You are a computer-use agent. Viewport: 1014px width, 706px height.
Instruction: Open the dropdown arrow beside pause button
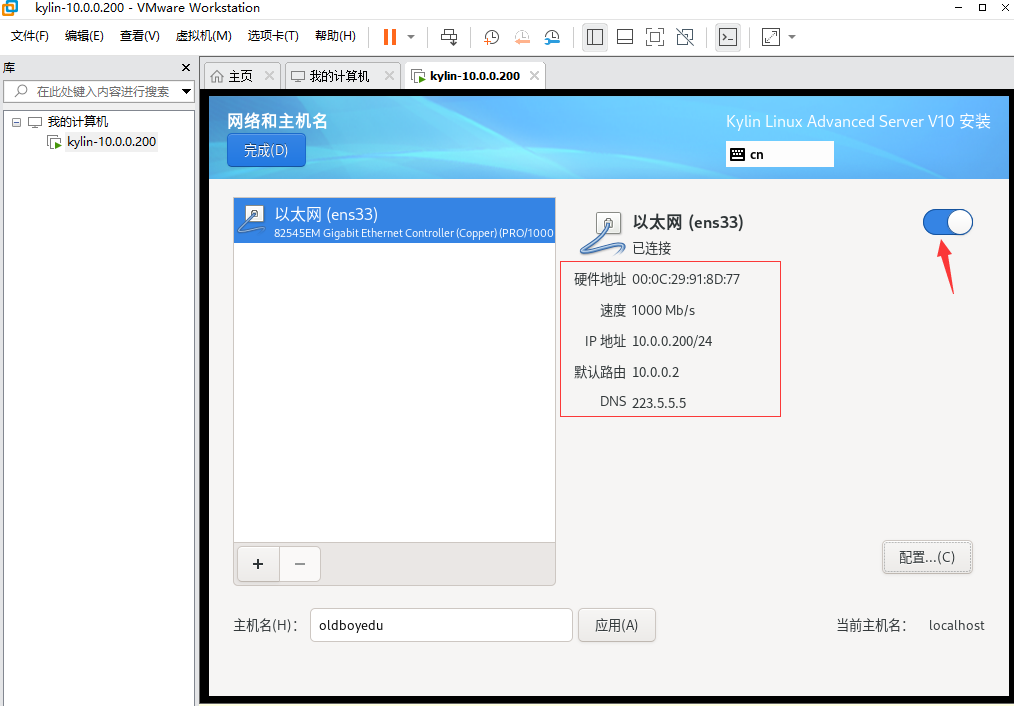click(411, 37)
